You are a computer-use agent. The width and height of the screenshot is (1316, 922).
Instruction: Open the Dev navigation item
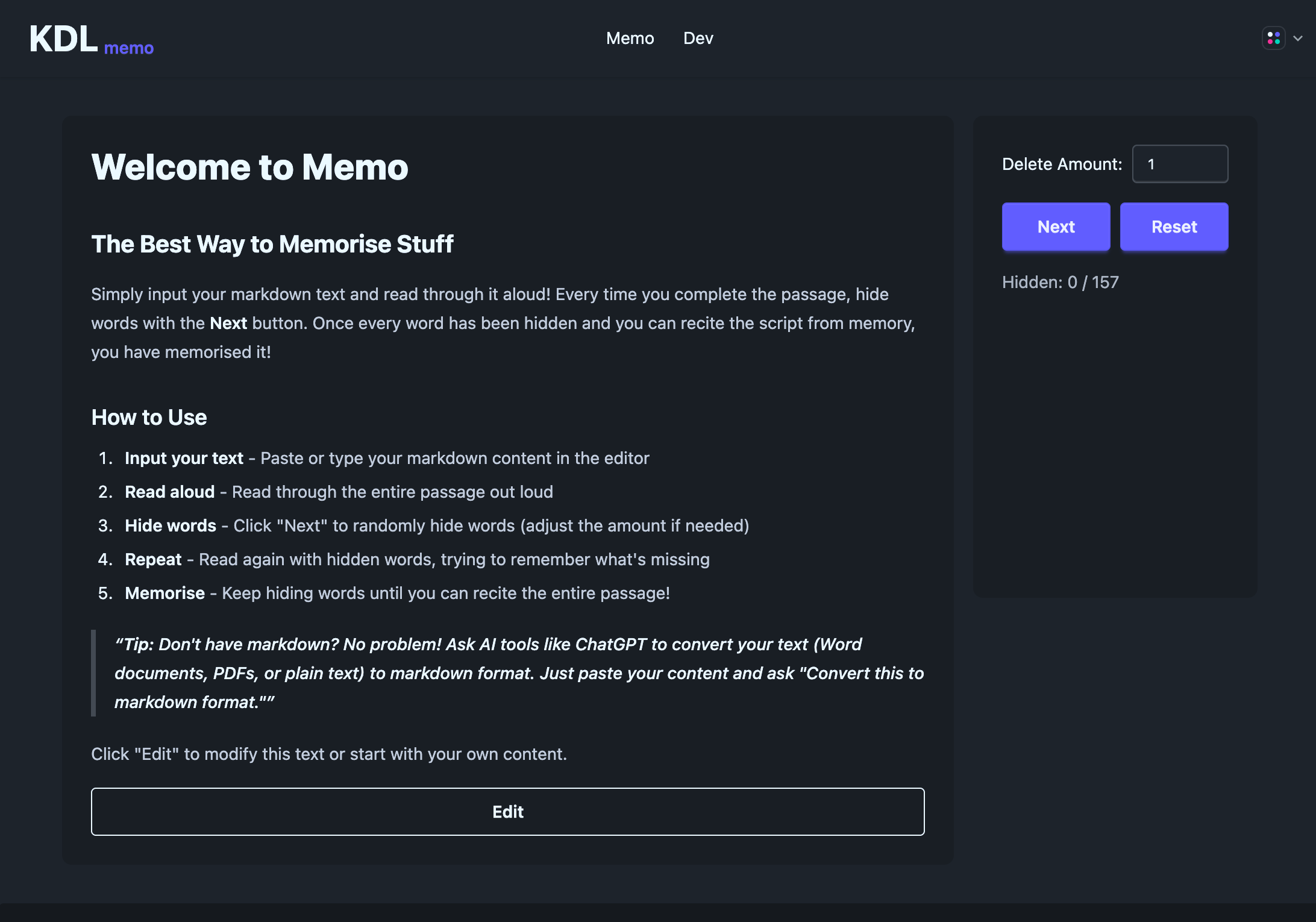[698, 38]
